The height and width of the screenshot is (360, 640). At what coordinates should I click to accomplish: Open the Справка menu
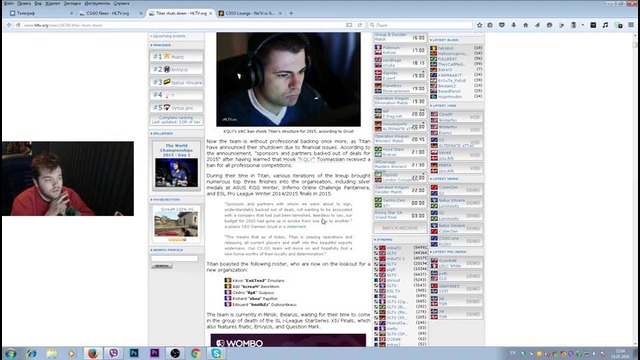121,3
